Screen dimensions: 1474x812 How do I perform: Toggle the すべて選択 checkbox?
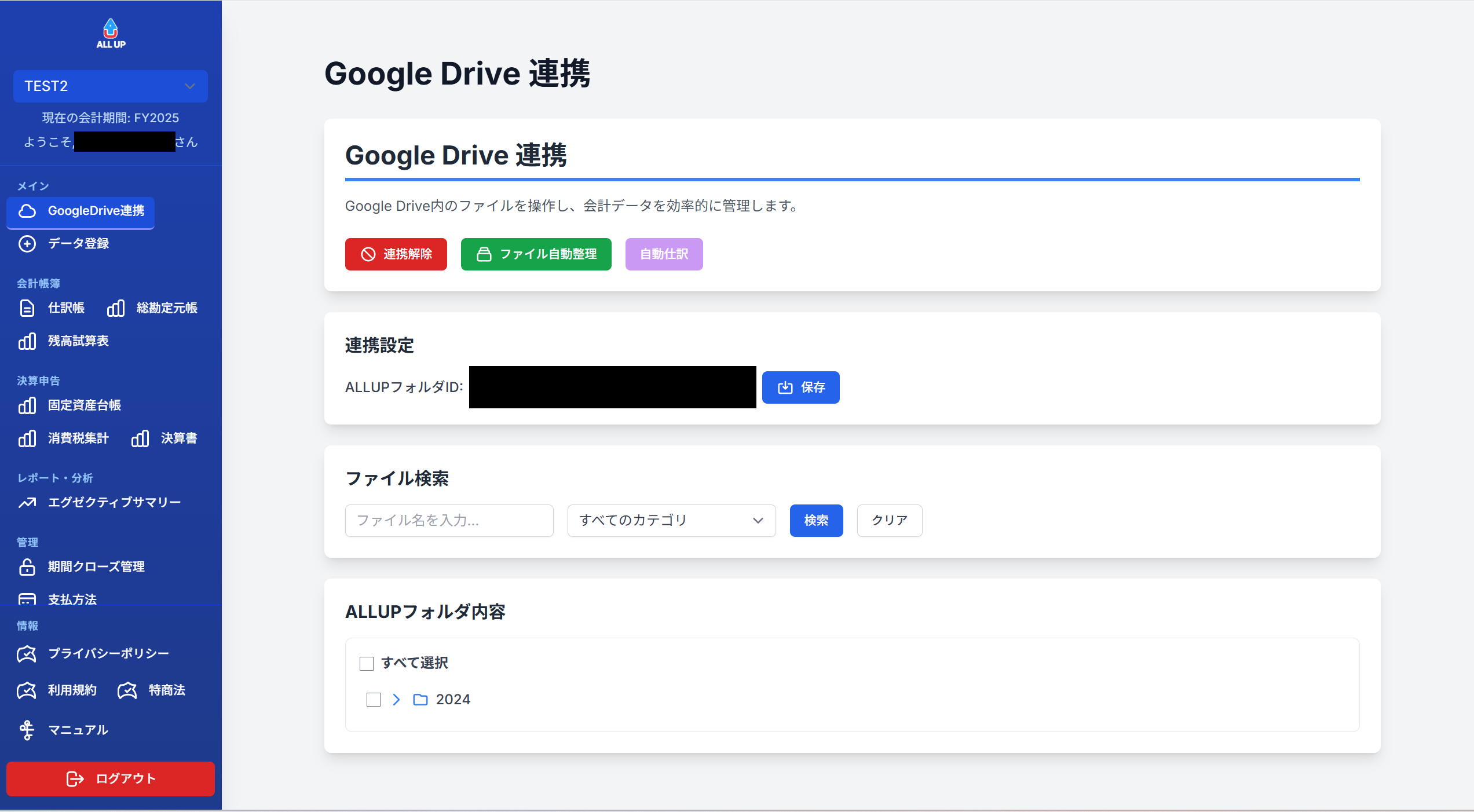(x=367, y=663)
